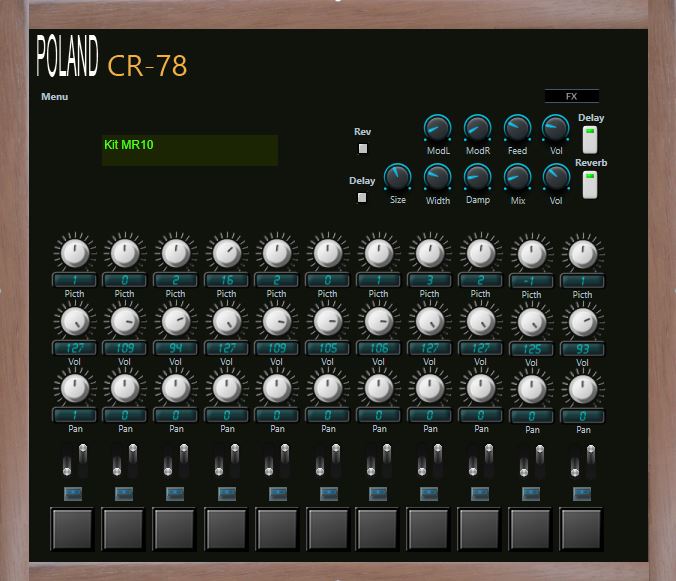Open the Kit MR10 preset display
This screenshot has width=676, height=581.
[189, 150]
